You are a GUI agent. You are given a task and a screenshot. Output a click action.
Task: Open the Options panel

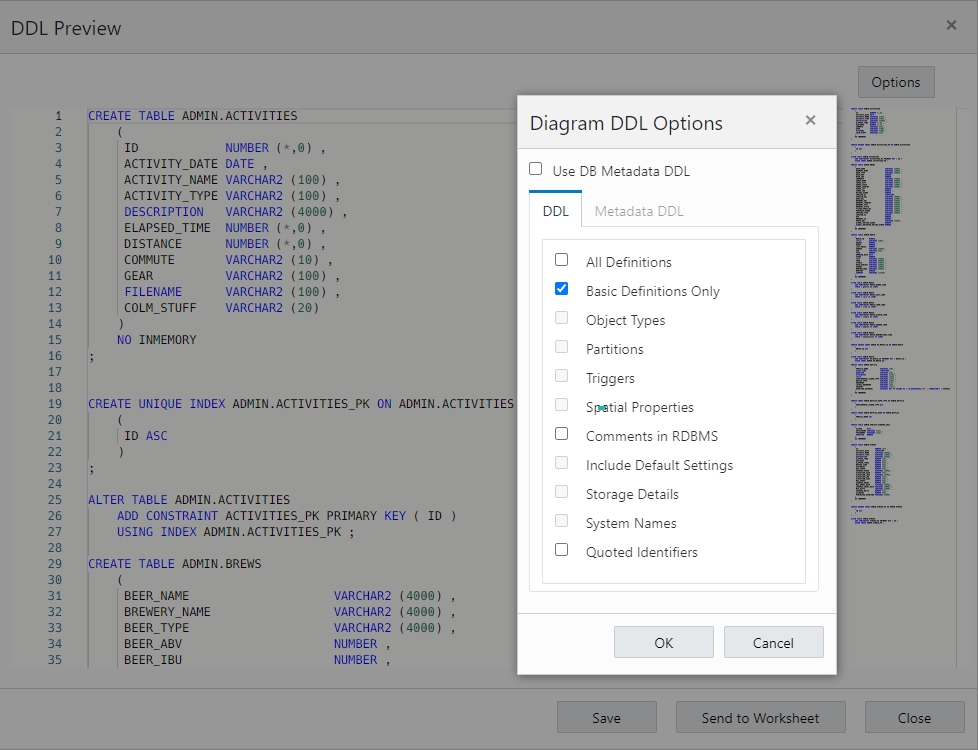(895, 82)
